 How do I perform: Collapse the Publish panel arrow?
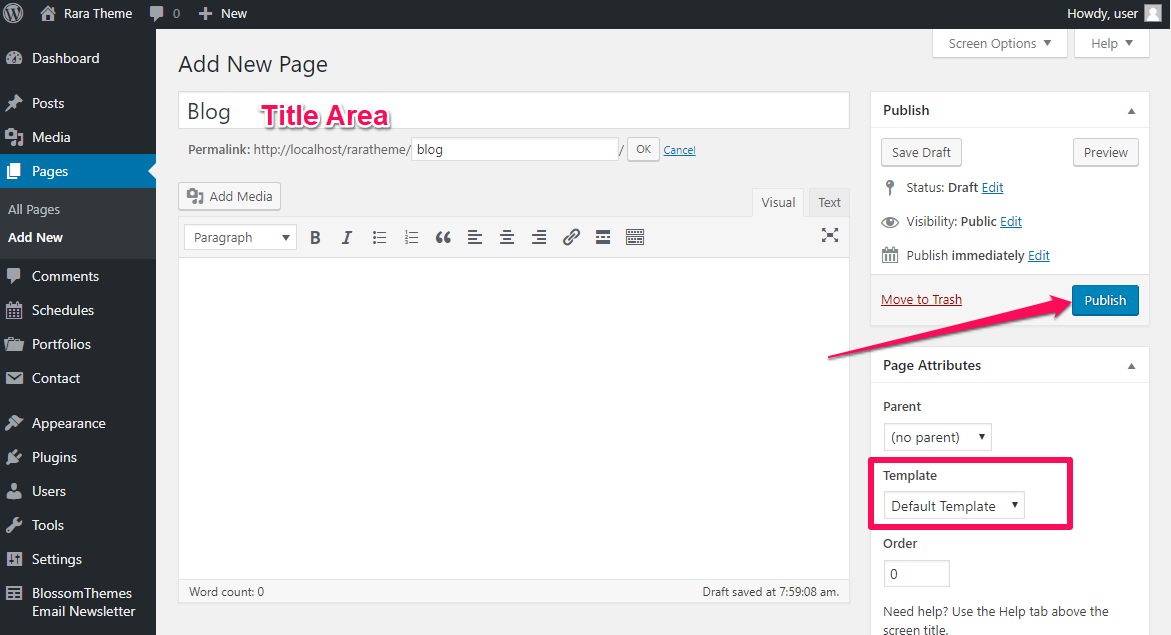[1131, 111]
